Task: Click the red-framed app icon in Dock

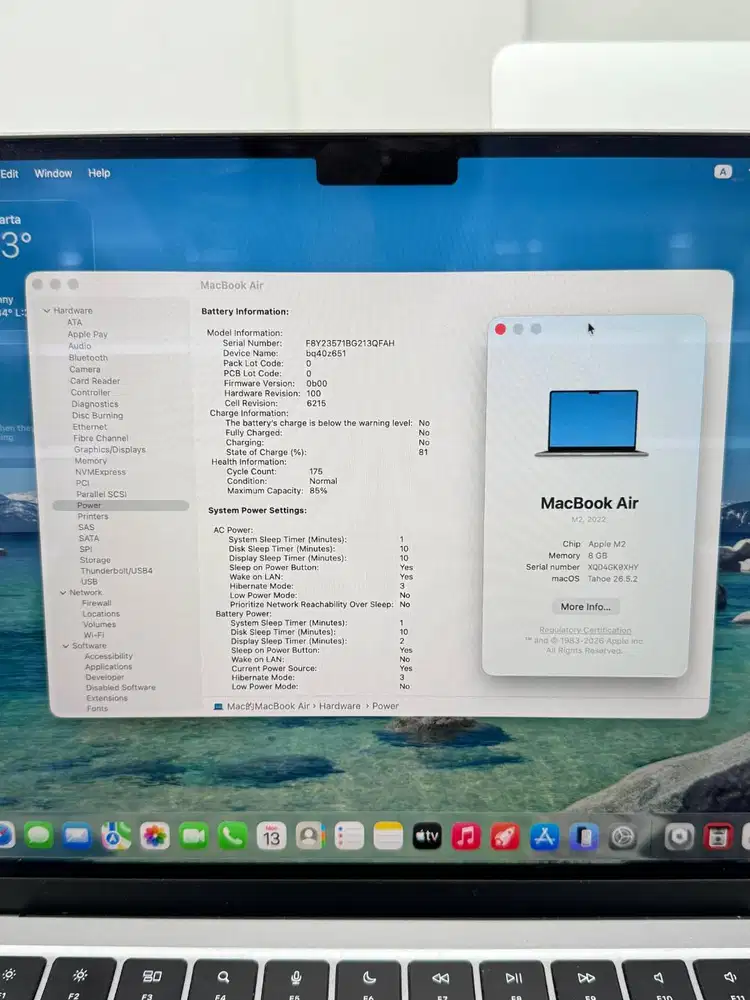Action: [x=717, y=837]
